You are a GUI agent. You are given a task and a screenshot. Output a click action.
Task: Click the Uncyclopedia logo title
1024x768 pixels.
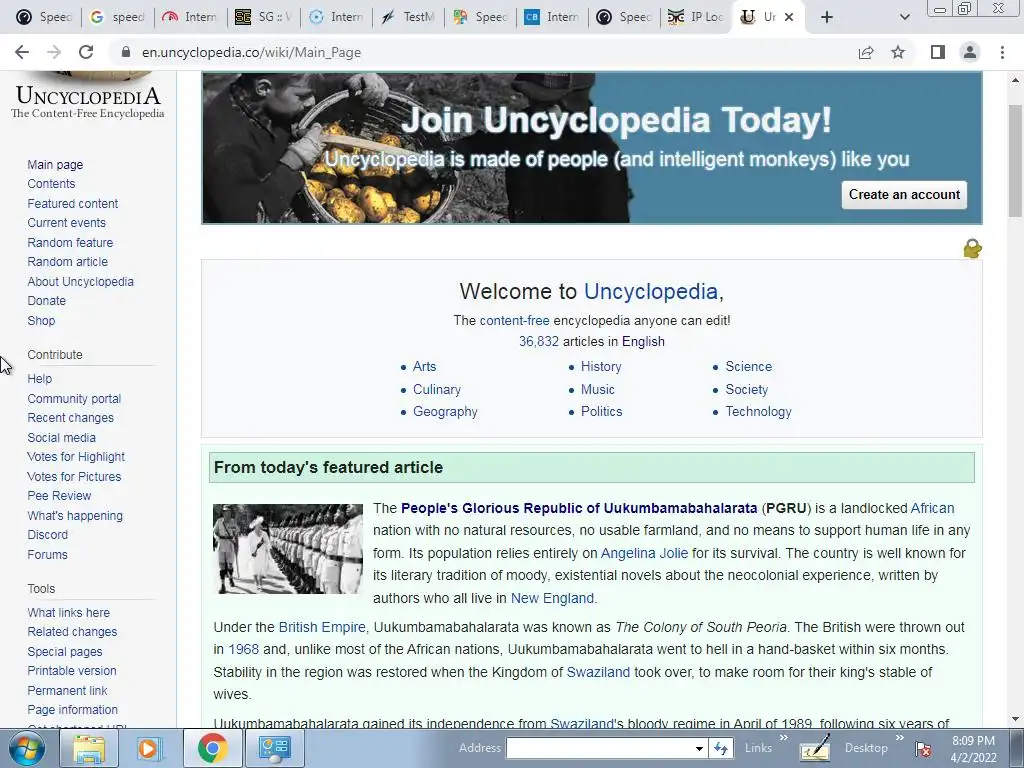click(88, 97)
